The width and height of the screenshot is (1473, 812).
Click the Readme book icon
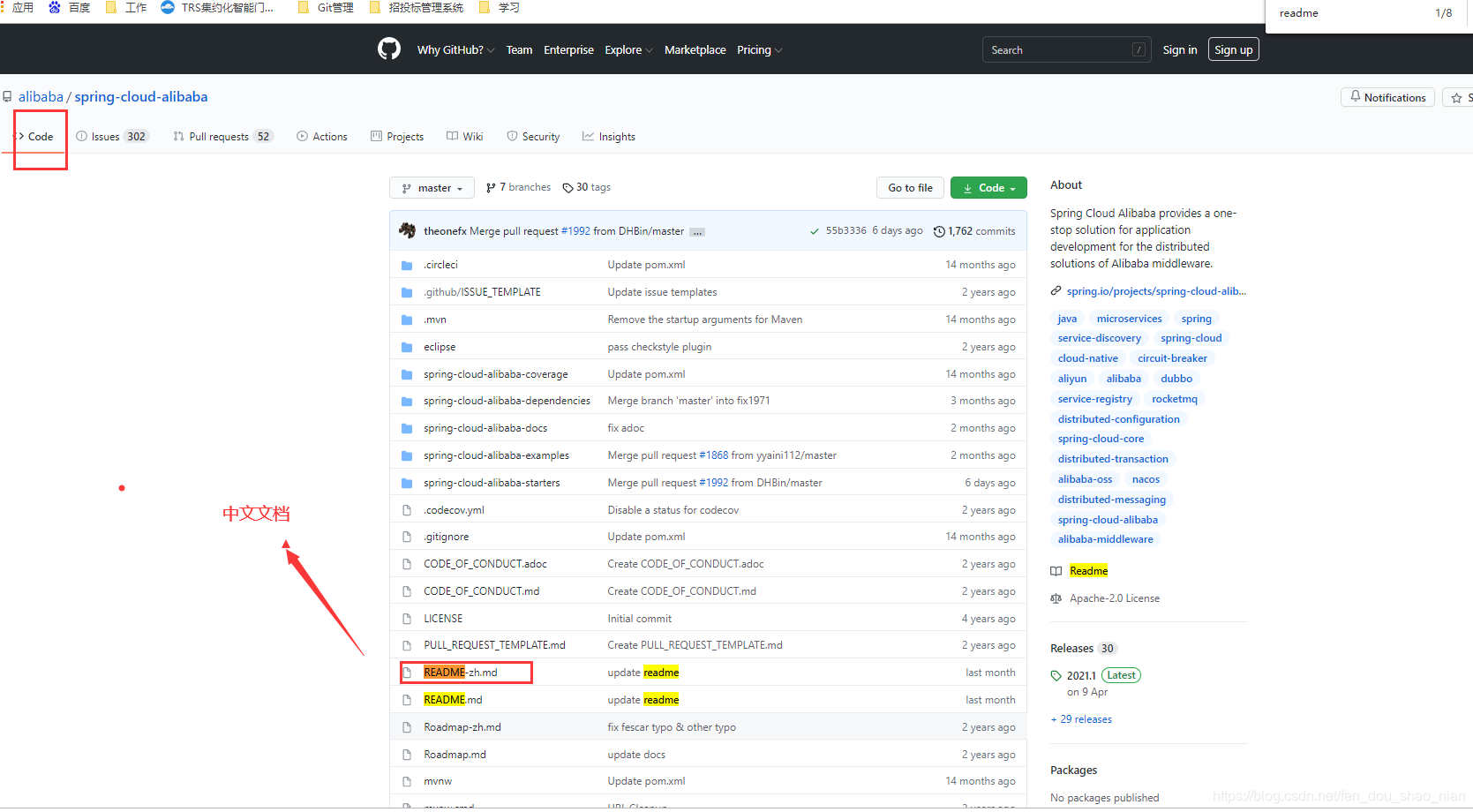pyautogui.click(x=1056, y=571)
